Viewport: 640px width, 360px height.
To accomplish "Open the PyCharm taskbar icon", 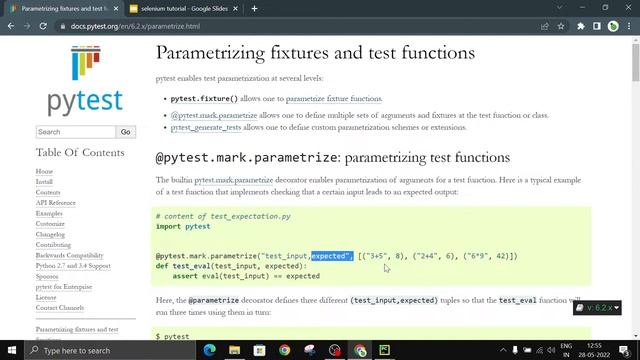I will pos(384,350).
